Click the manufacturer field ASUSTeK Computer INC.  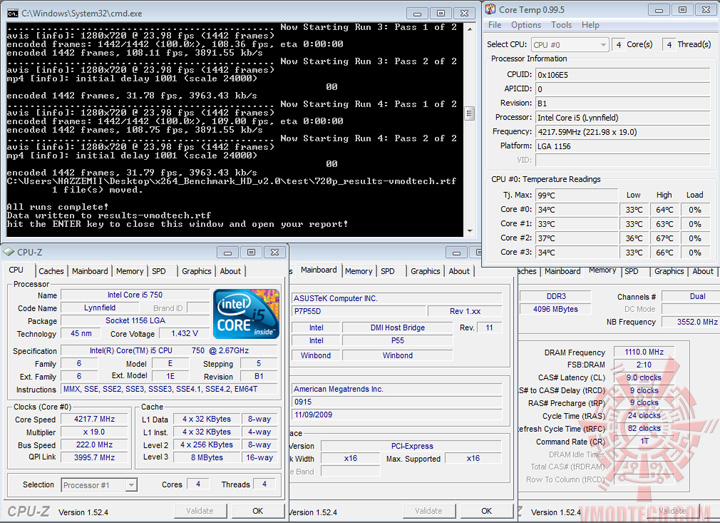point(397,298)
